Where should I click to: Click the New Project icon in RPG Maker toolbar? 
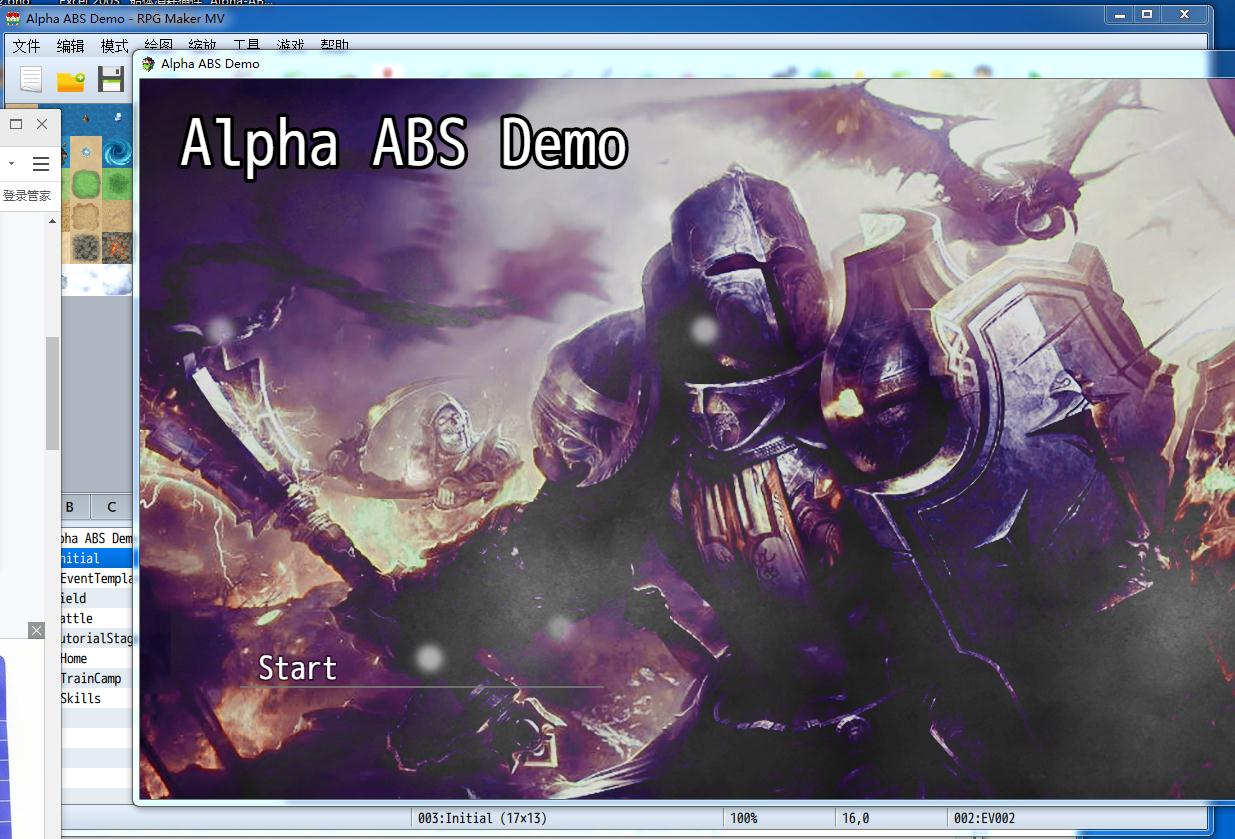click(x=31, y=79)
